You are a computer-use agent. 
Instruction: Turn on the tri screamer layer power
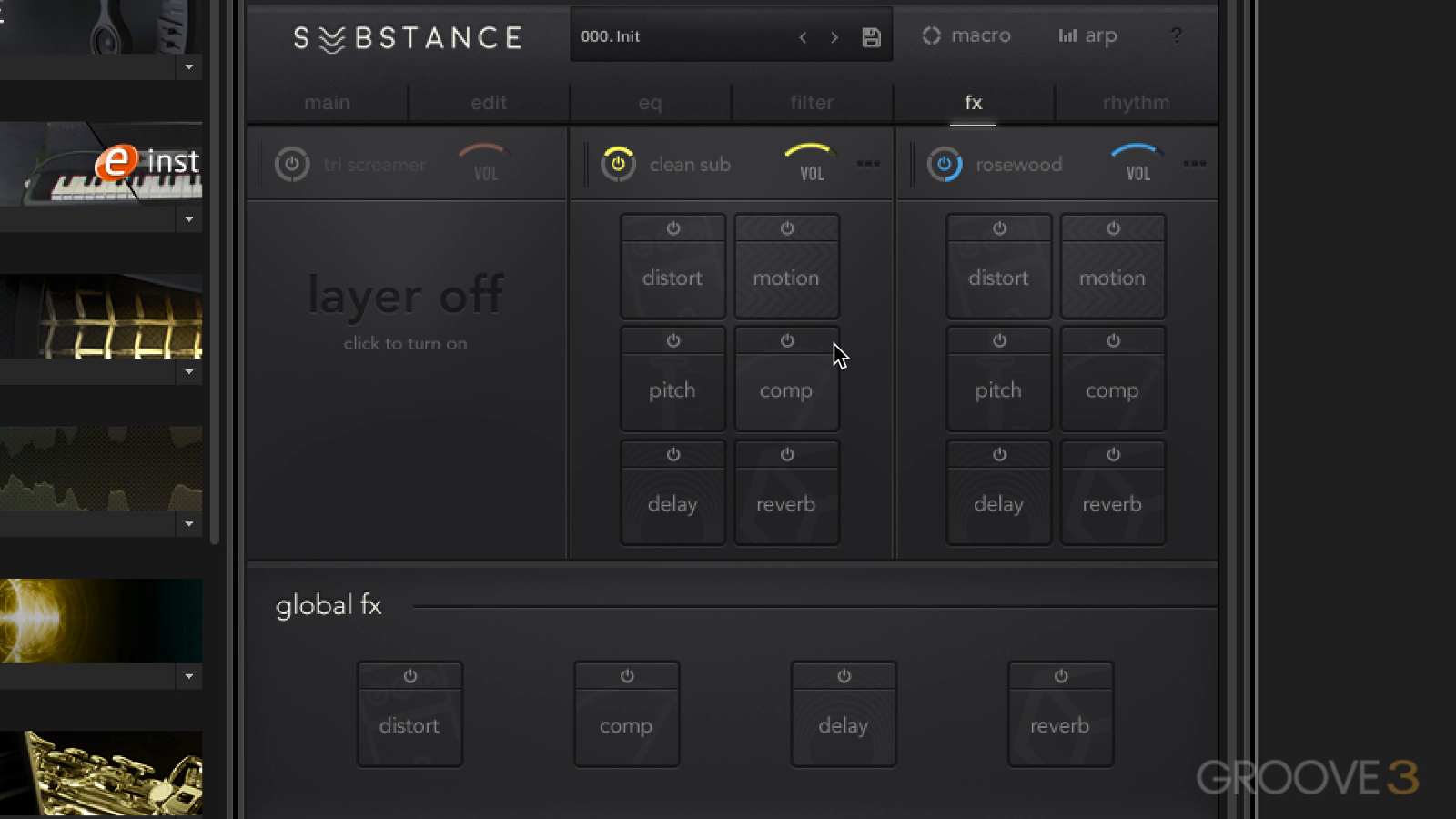tap(292, 165)
